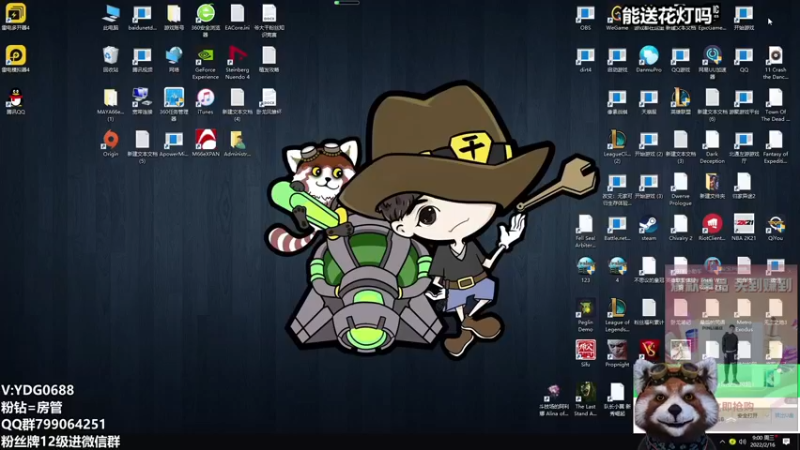Select The Last Stand A... shortcut
This screenshot has height=450, width=800.
tap(585, 399)
